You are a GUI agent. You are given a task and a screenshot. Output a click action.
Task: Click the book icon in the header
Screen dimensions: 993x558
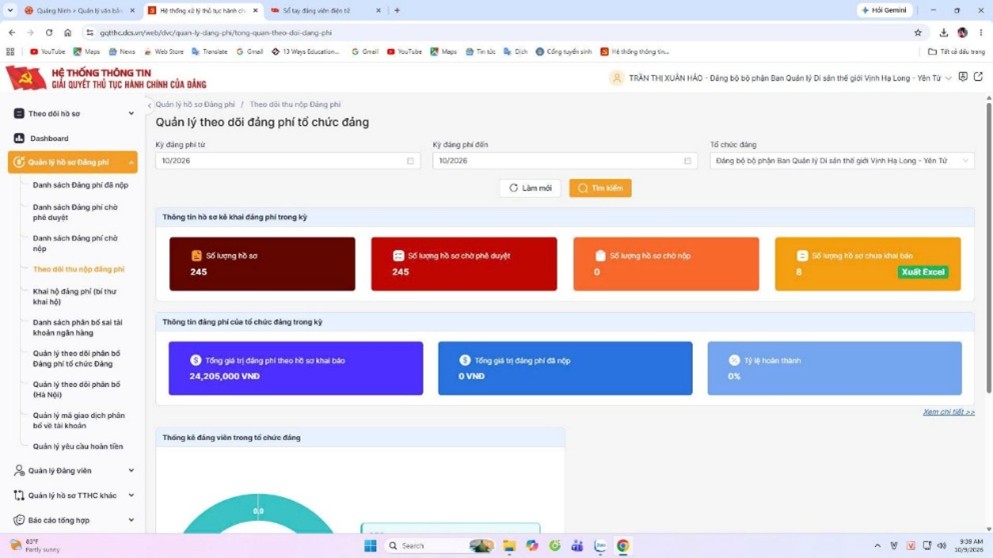963,77
